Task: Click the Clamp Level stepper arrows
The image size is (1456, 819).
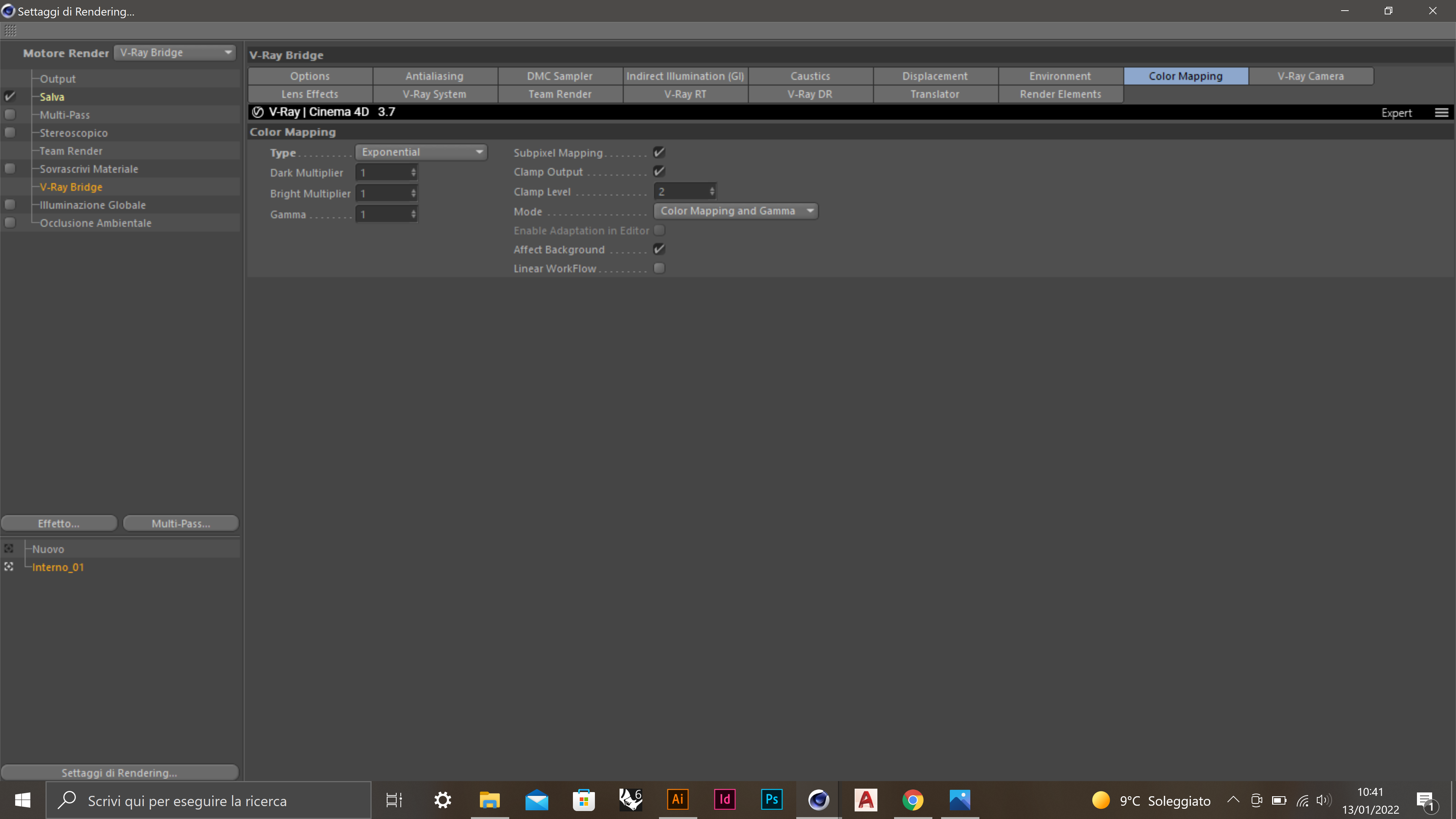Action: (712, 191)
